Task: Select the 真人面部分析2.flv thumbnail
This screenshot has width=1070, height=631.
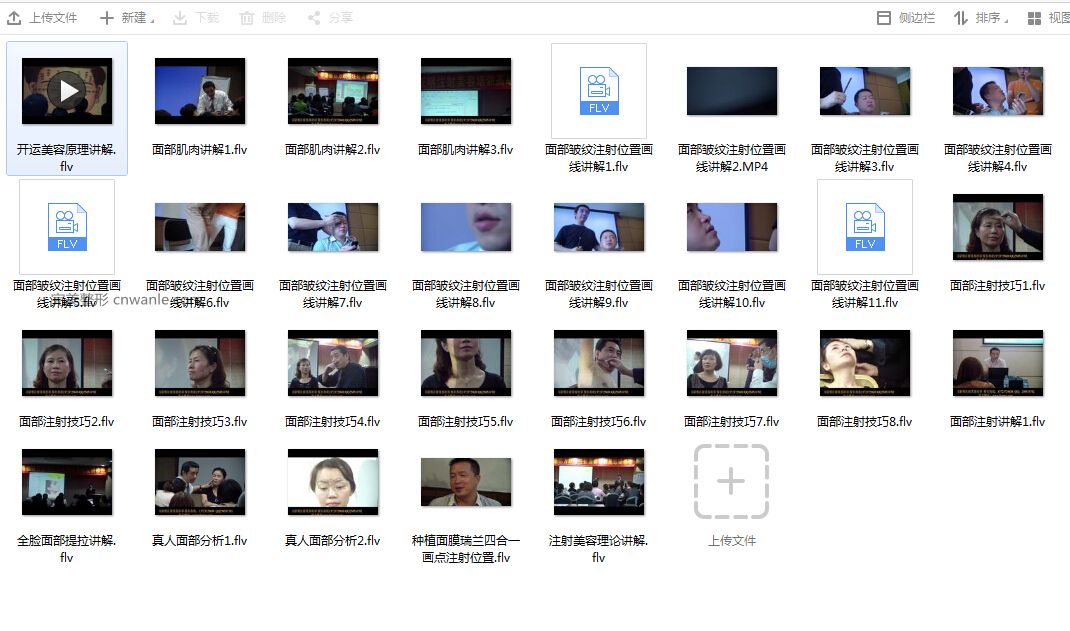Action: (x=333, y=482)
